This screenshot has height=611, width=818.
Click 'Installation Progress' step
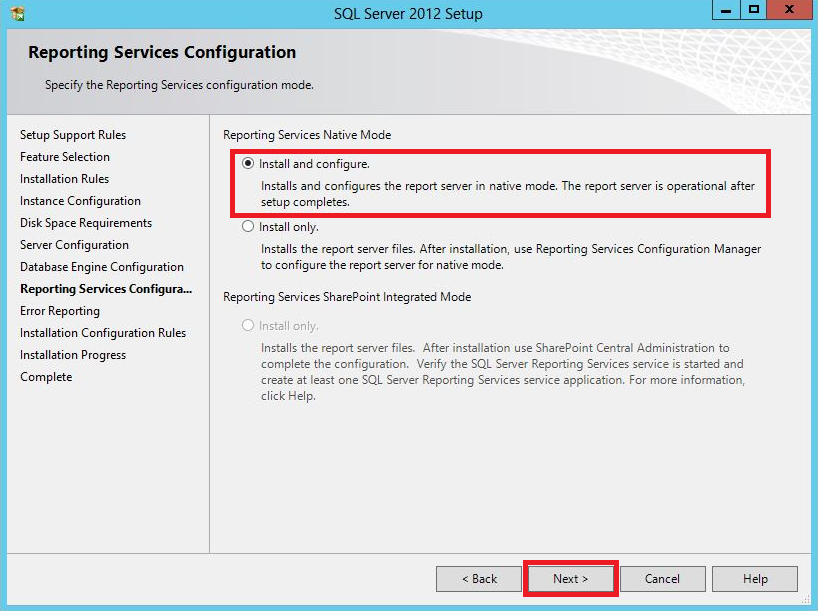click(x=73, y=355)
